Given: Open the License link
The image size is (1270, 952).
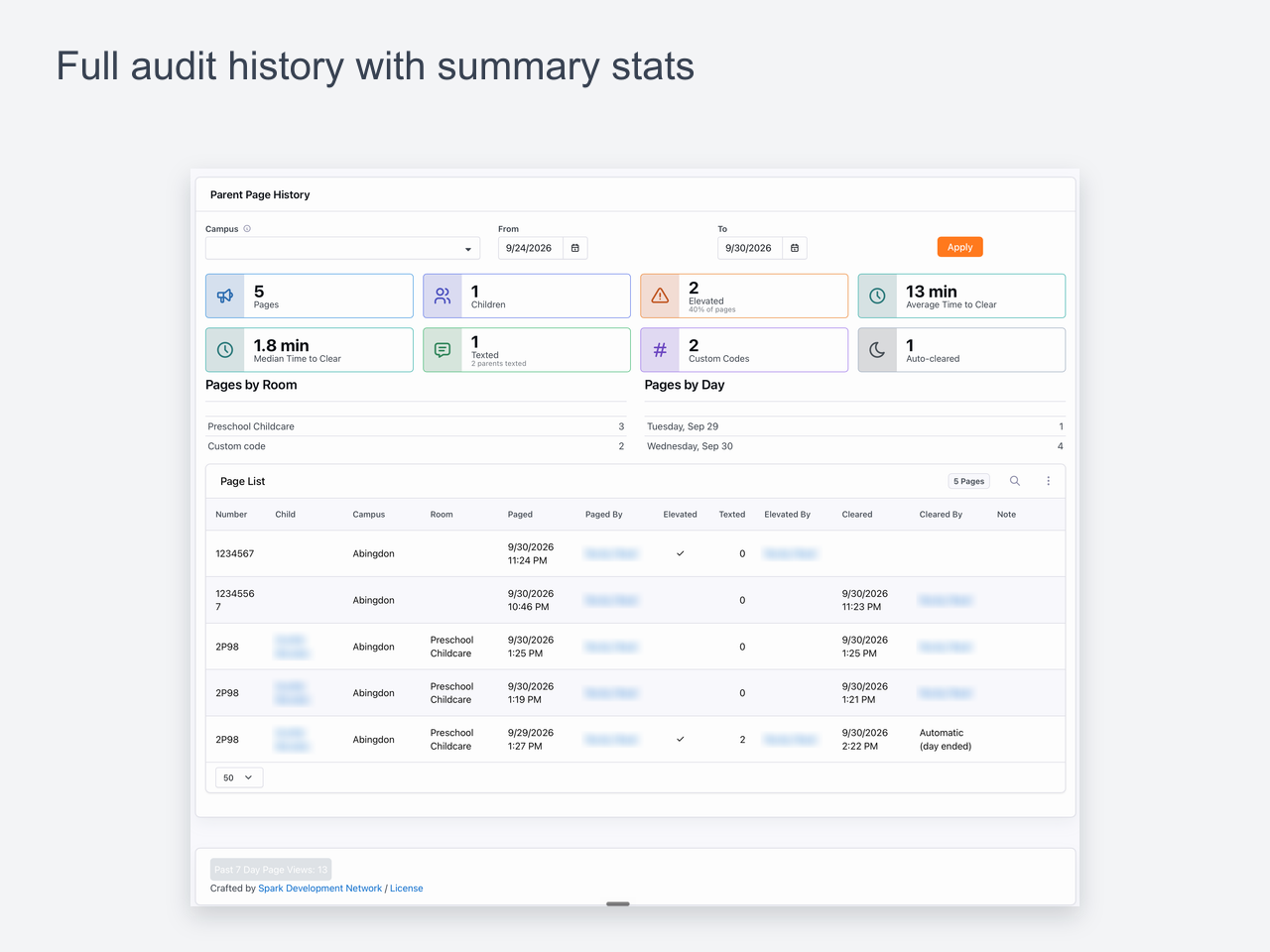Looking at the screenshot, I should coord(406,889).
